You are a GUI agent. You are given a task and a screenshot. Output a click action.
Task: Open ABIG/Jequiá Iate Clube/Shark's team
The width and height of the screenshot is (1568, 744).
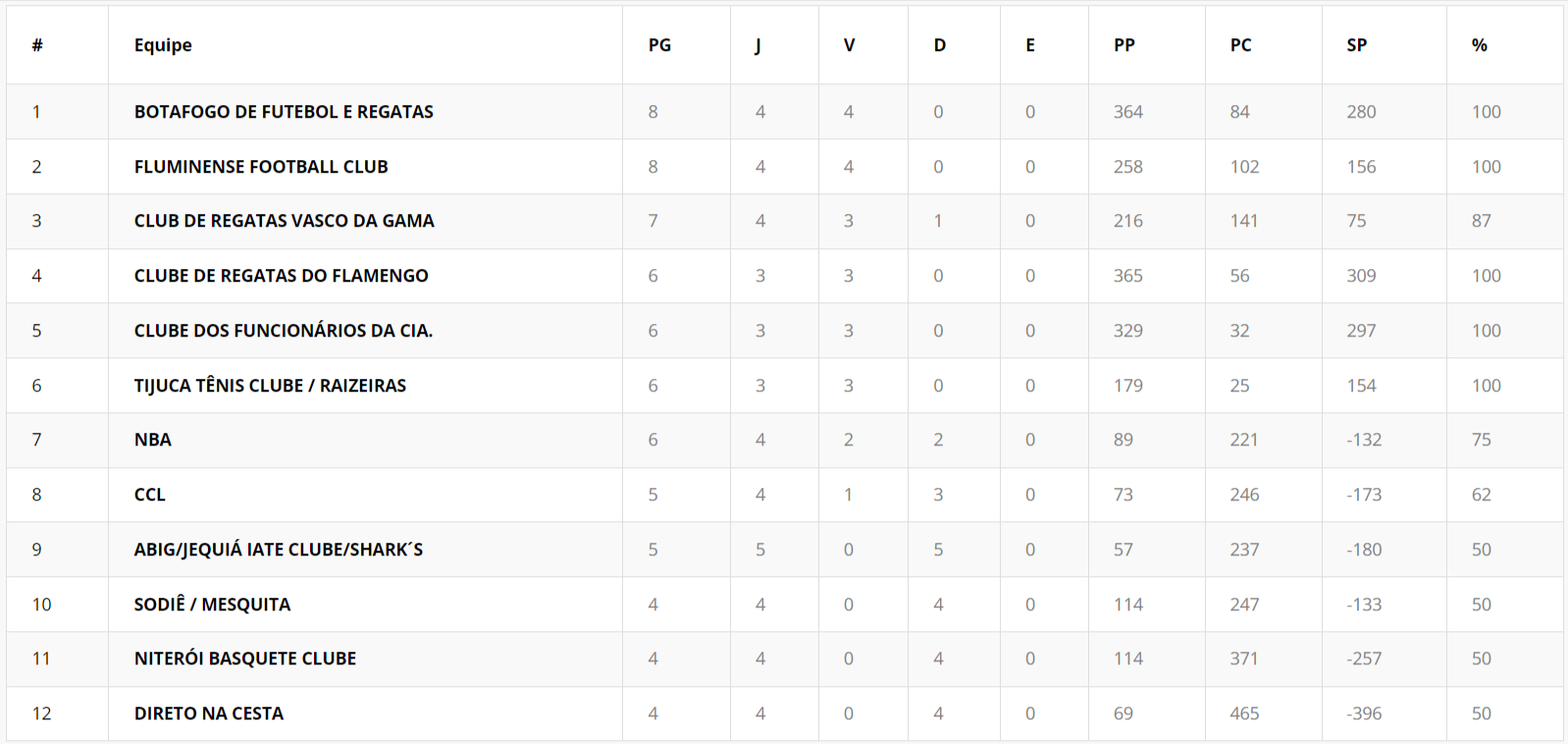(279, 550)
